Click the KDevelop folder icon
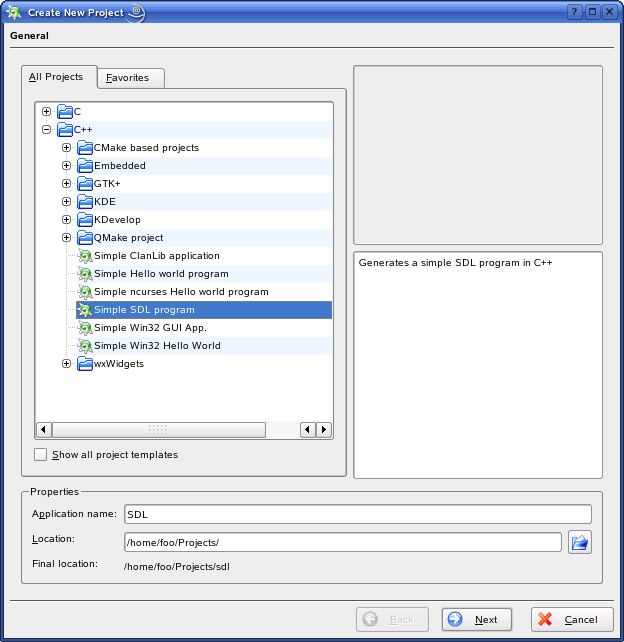 pyautogui.click(x=85, y=219)
